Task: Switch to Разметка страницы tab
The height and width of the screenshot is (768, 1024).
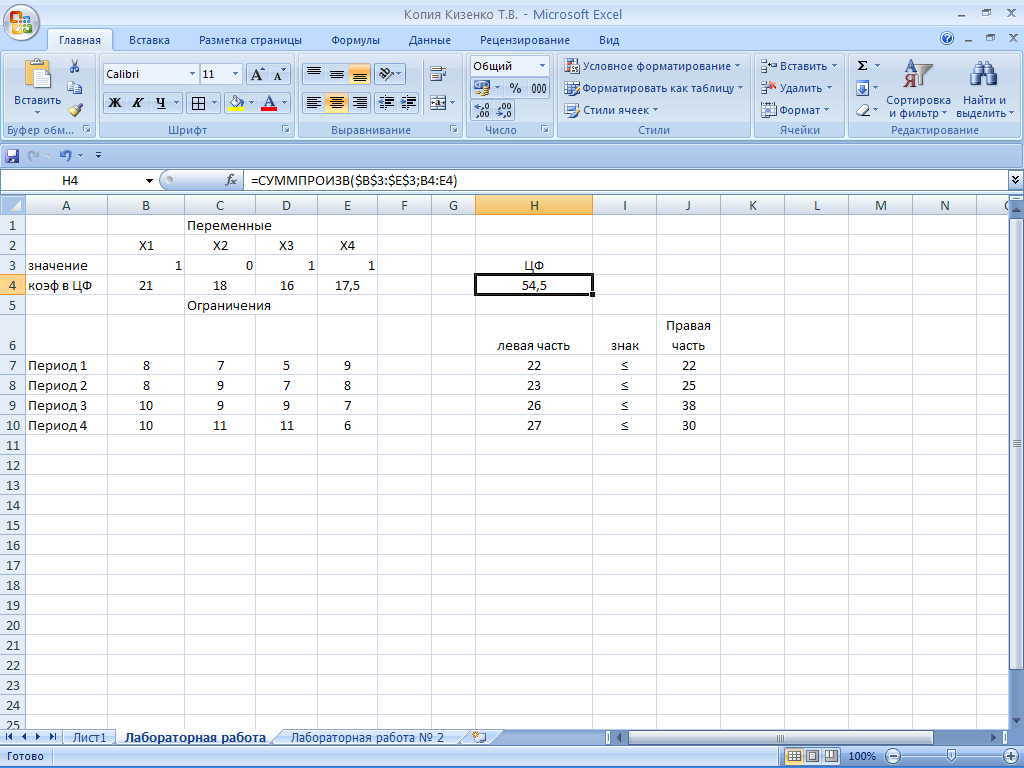Action: click(250, 40)
